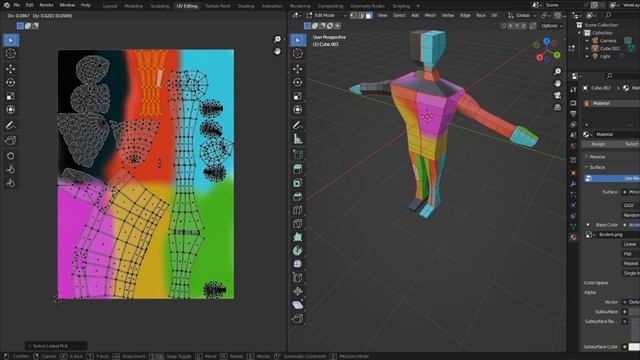640x360 pixels.
Task: Select the 3D viewport Select Box tool
Action: pos(298,40)
